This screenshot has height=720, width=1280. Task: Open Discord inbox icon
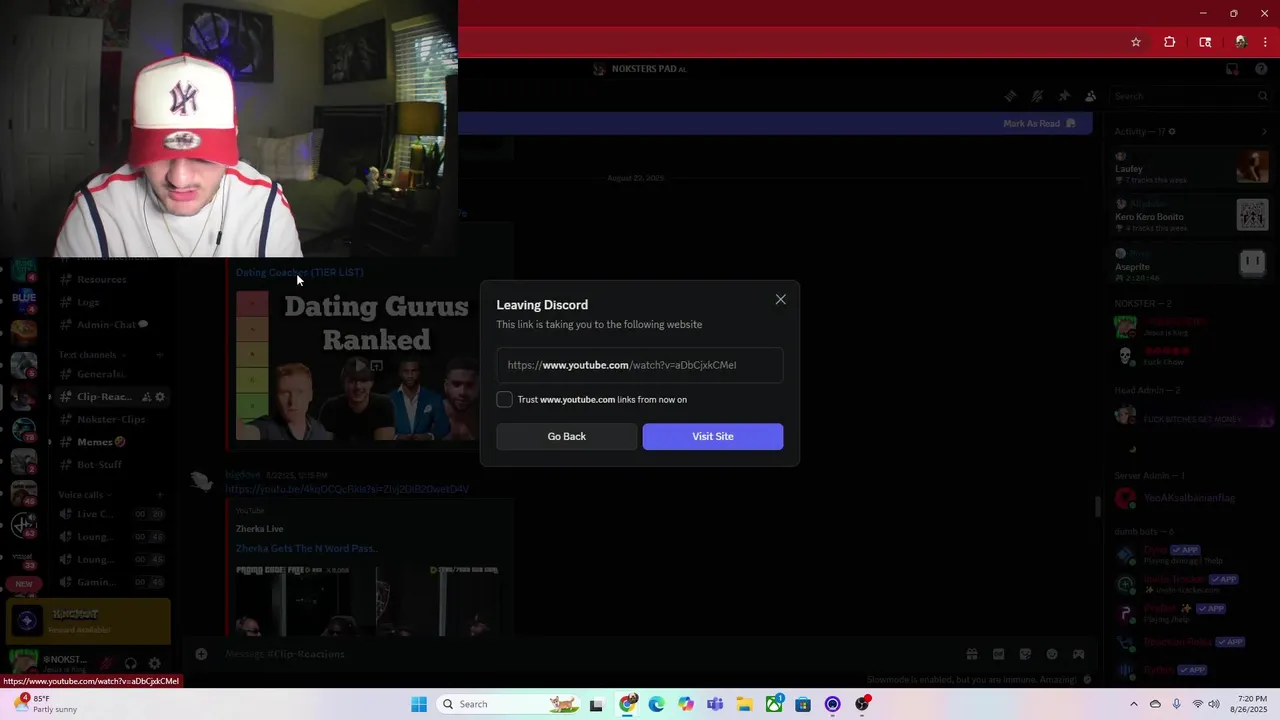pyautogui.click(x=1232, y=69)
